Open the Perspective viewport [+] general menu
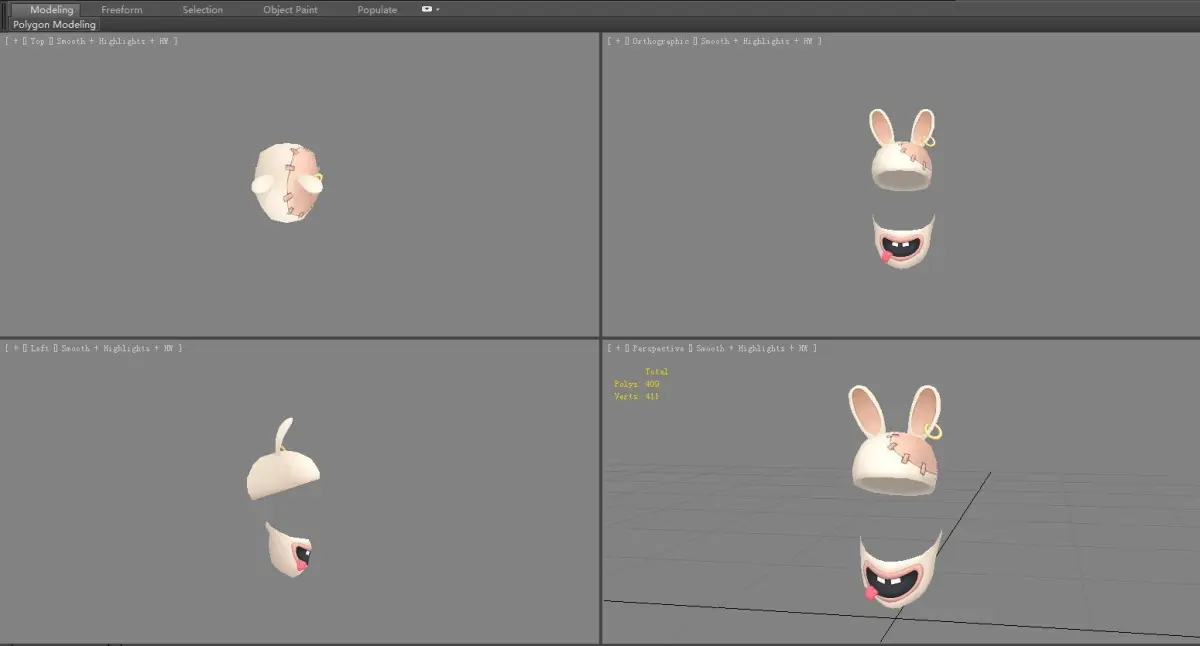The height and width of the screenshot is (646, 1200). coord(618,348)
